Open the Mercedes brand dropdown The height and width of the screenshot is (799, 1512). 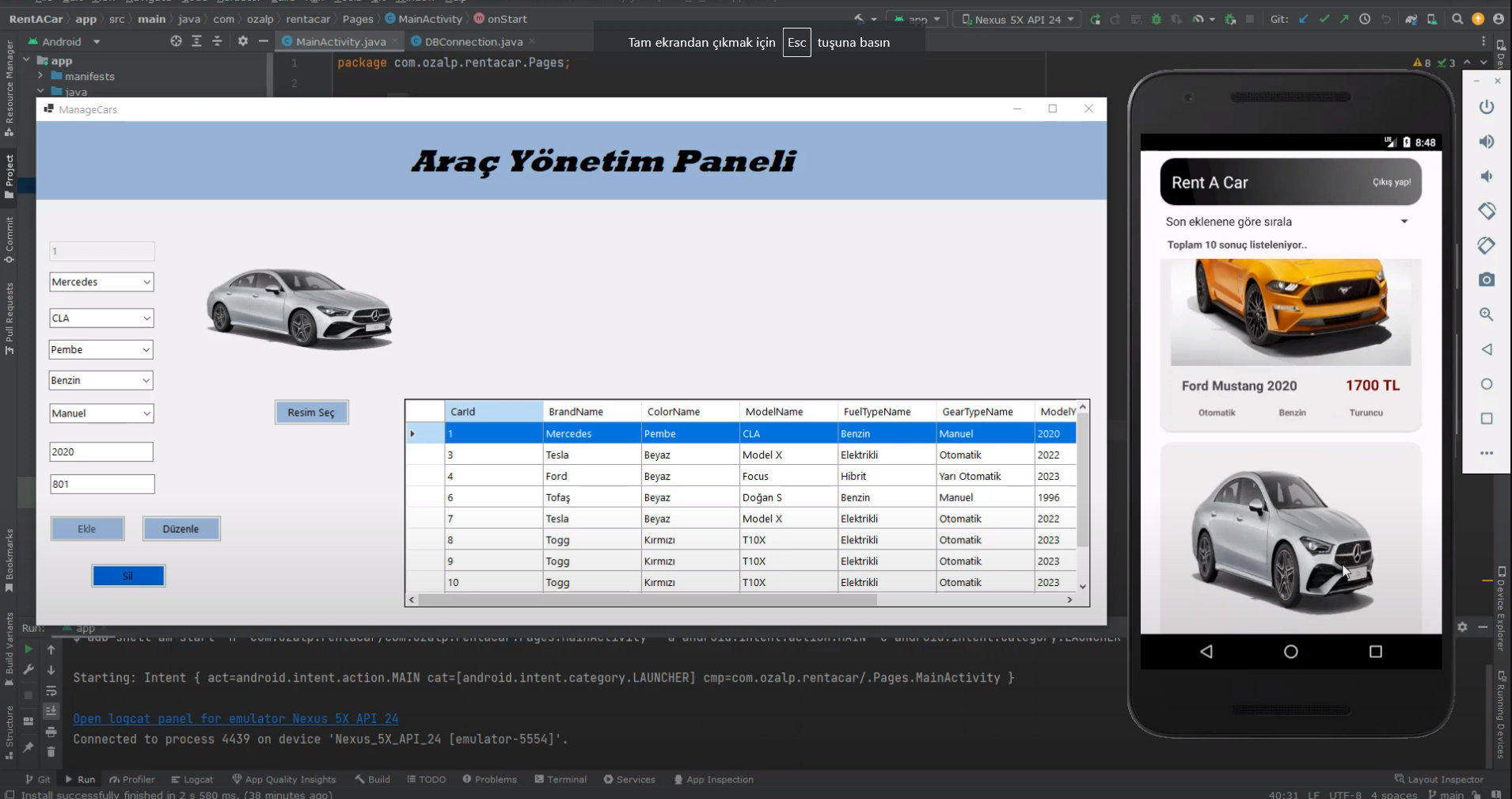coord(101,282)
